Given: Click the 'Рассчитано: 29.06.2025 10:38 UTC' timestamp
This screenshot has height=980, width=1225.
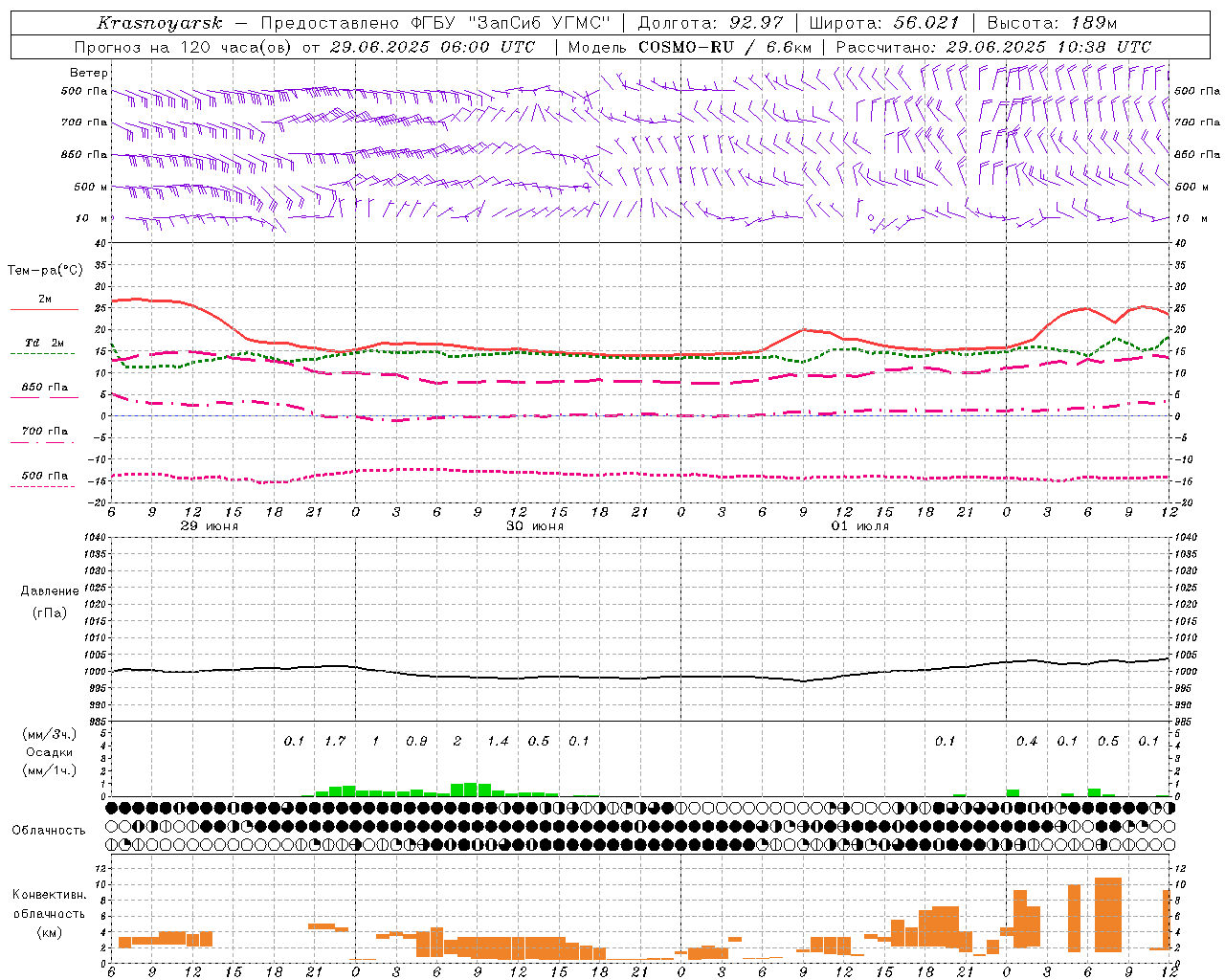Looking at the screenshot, I should click(993, 47).
